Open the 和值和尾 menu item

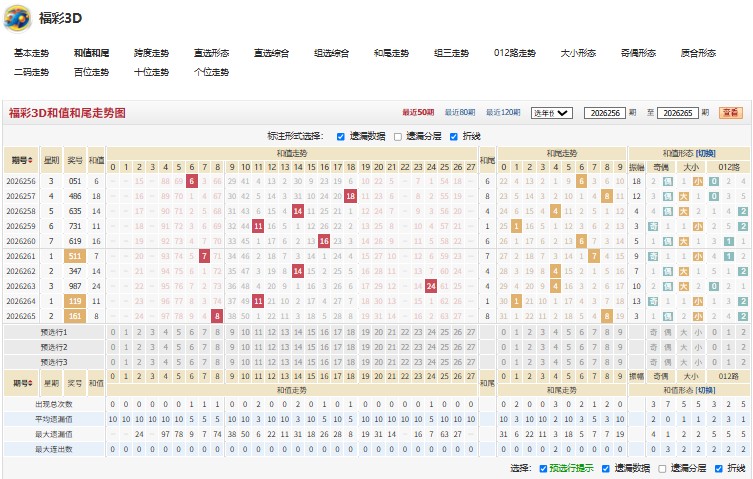pos(91,53)
